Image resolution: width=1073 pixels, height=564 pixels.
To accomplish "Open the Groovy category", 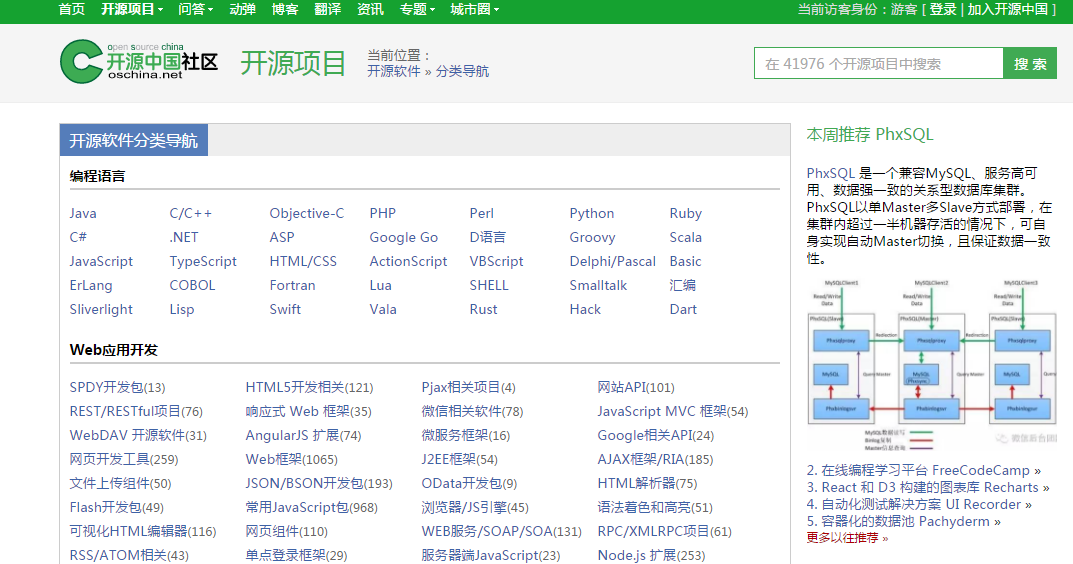I will click(593, 238).
